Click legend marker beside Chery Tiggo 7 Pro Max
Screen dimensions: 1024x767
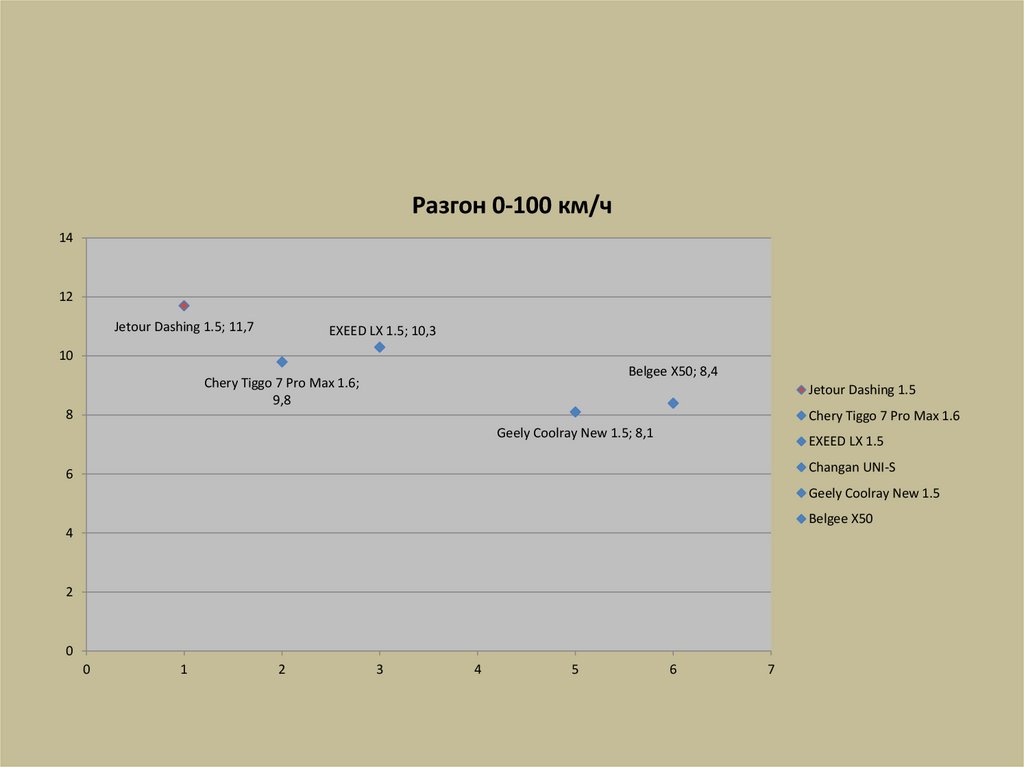(801, 416)
